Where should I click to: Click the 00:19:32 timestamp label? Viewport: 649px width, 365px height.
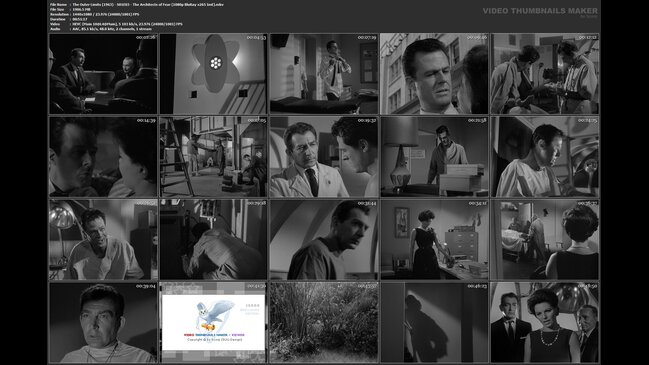coord(367,120)
